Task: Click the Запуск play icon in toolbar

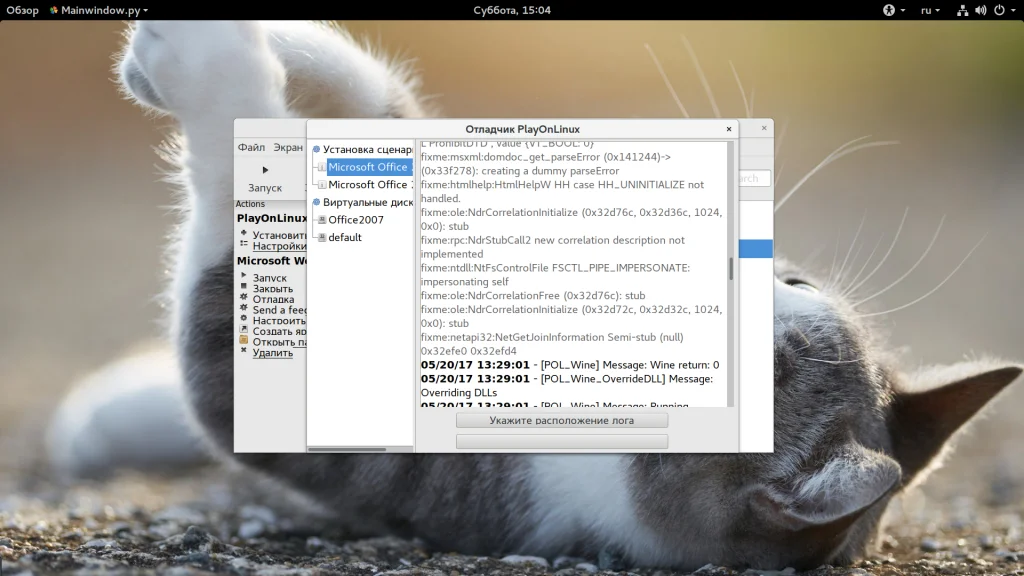Action: 265,170
